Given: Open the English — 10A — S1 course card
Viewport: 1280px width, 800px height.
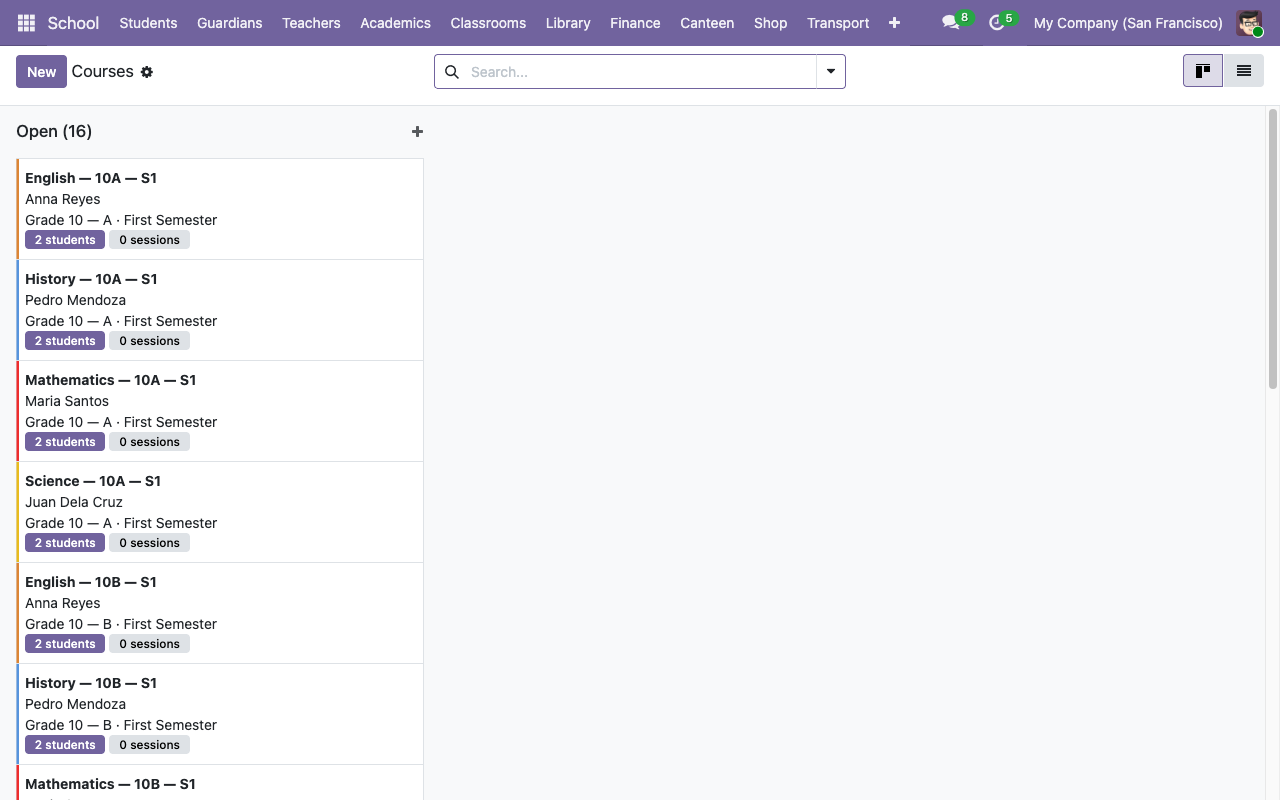Looking at the screenshot, I should (x=220, y=209).
